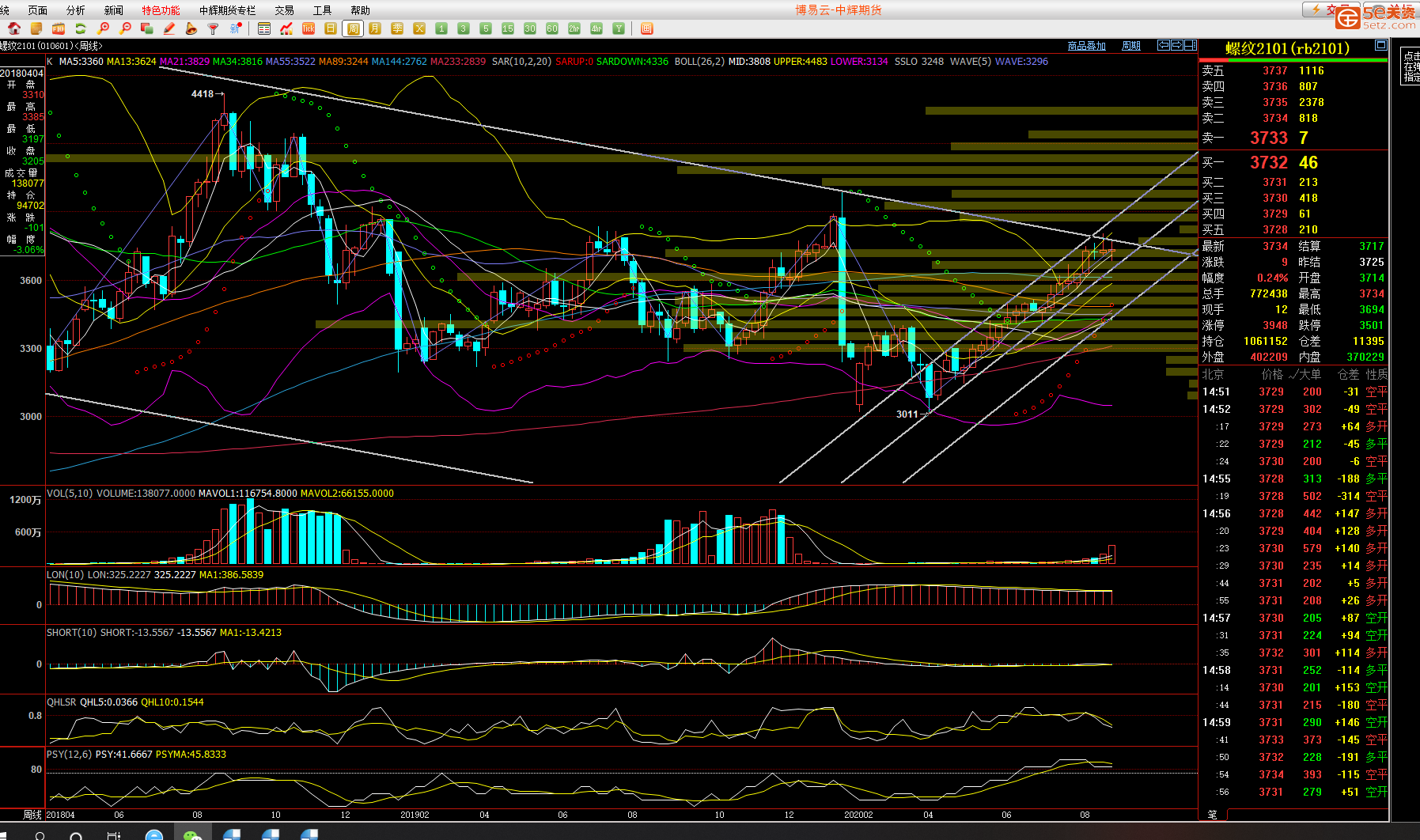Click the blue '新' news icon
1420x840 pixels.
coord(236,28)
